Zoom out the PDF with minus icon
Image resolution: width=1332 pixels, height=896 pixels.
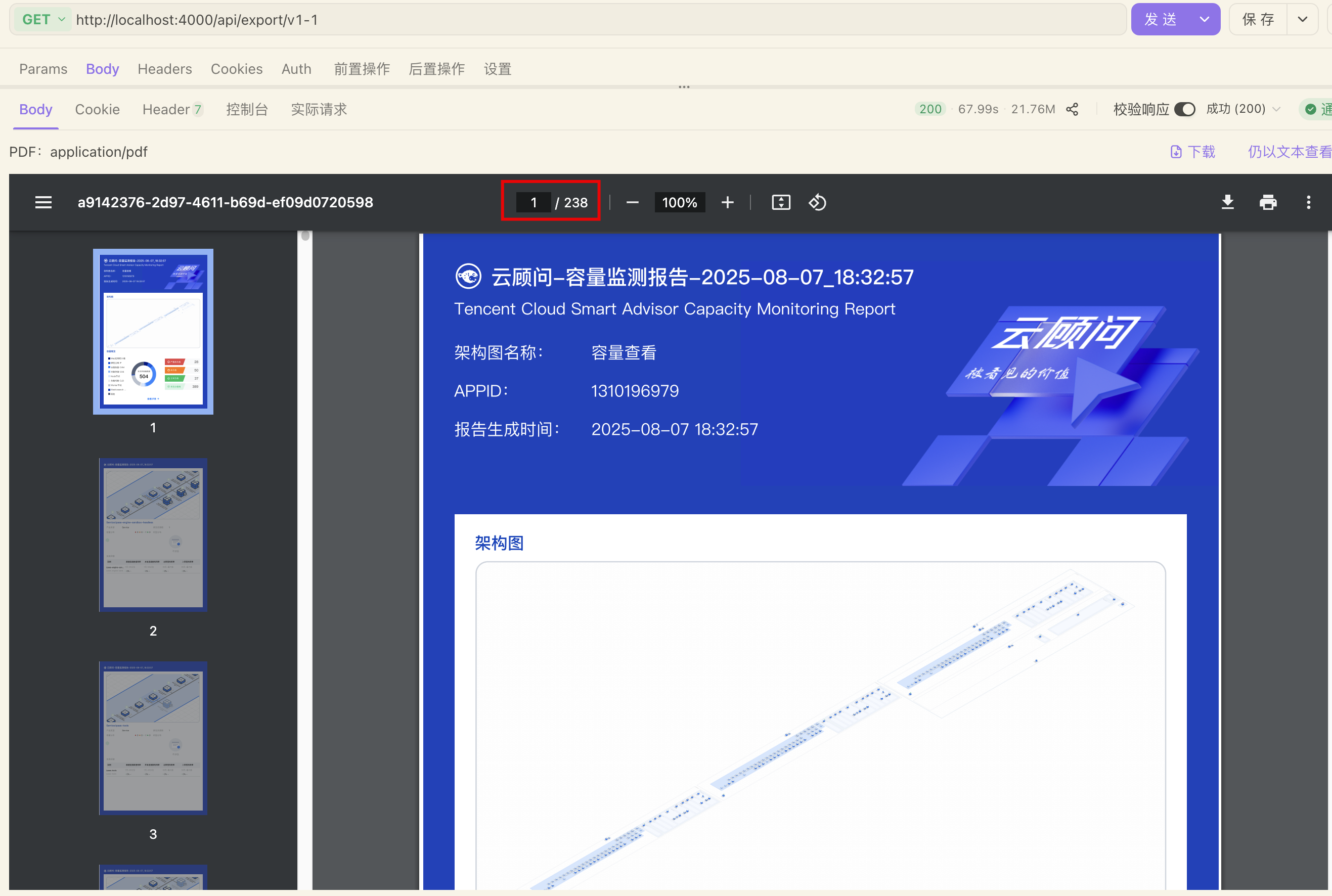coord(632,202)
